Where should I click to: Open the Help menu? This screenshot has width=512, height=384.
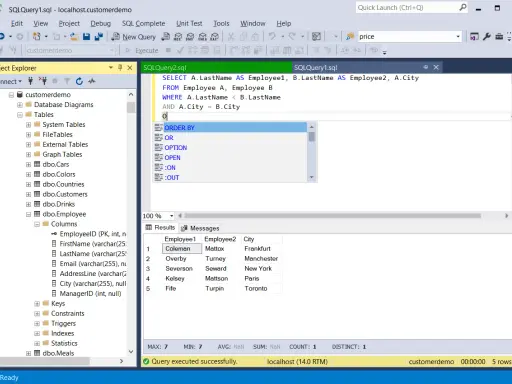pyautogui.click(x=284, y=23)
